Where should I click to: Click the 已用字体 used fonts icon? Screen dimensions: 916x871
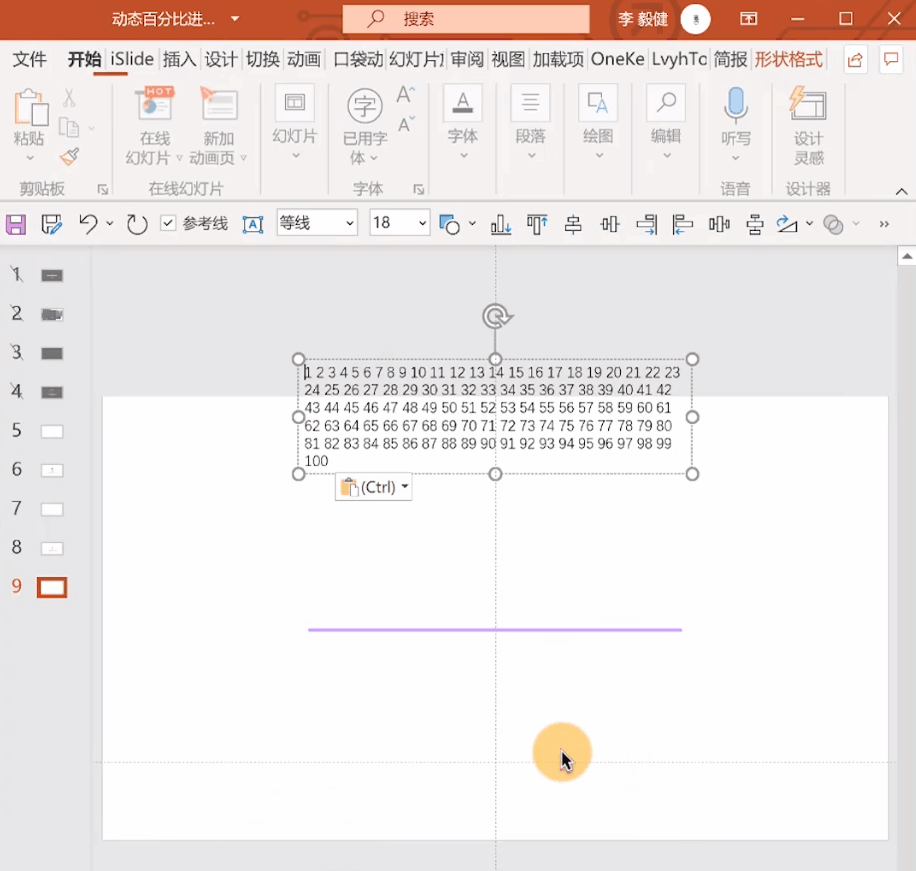(365, 106)
